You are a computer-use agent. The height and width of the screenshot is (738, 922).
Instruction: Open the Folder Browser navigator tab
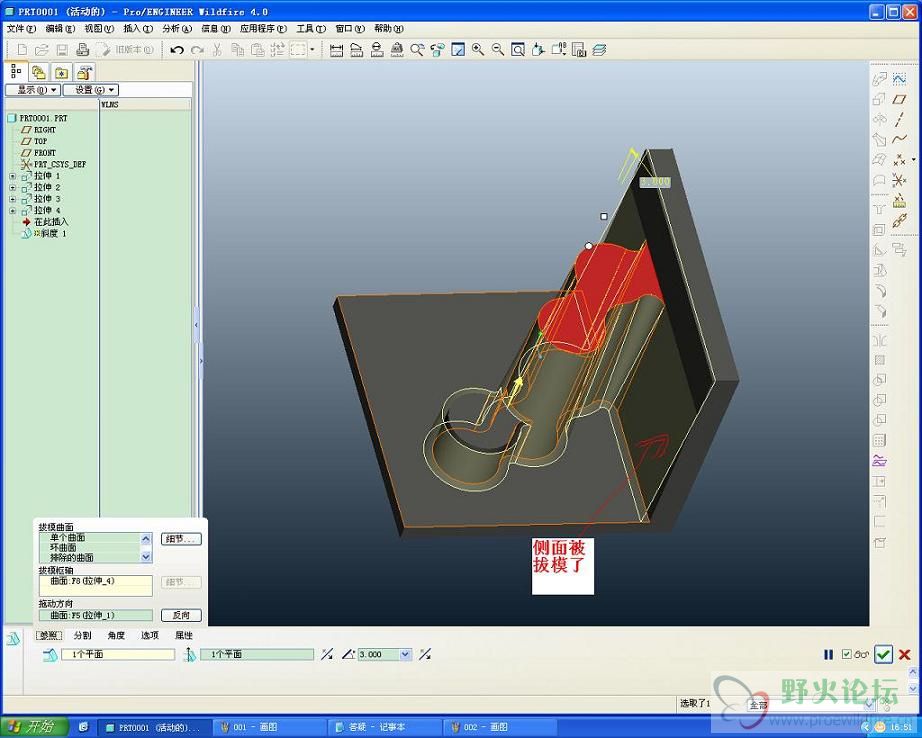coord(39,72)
